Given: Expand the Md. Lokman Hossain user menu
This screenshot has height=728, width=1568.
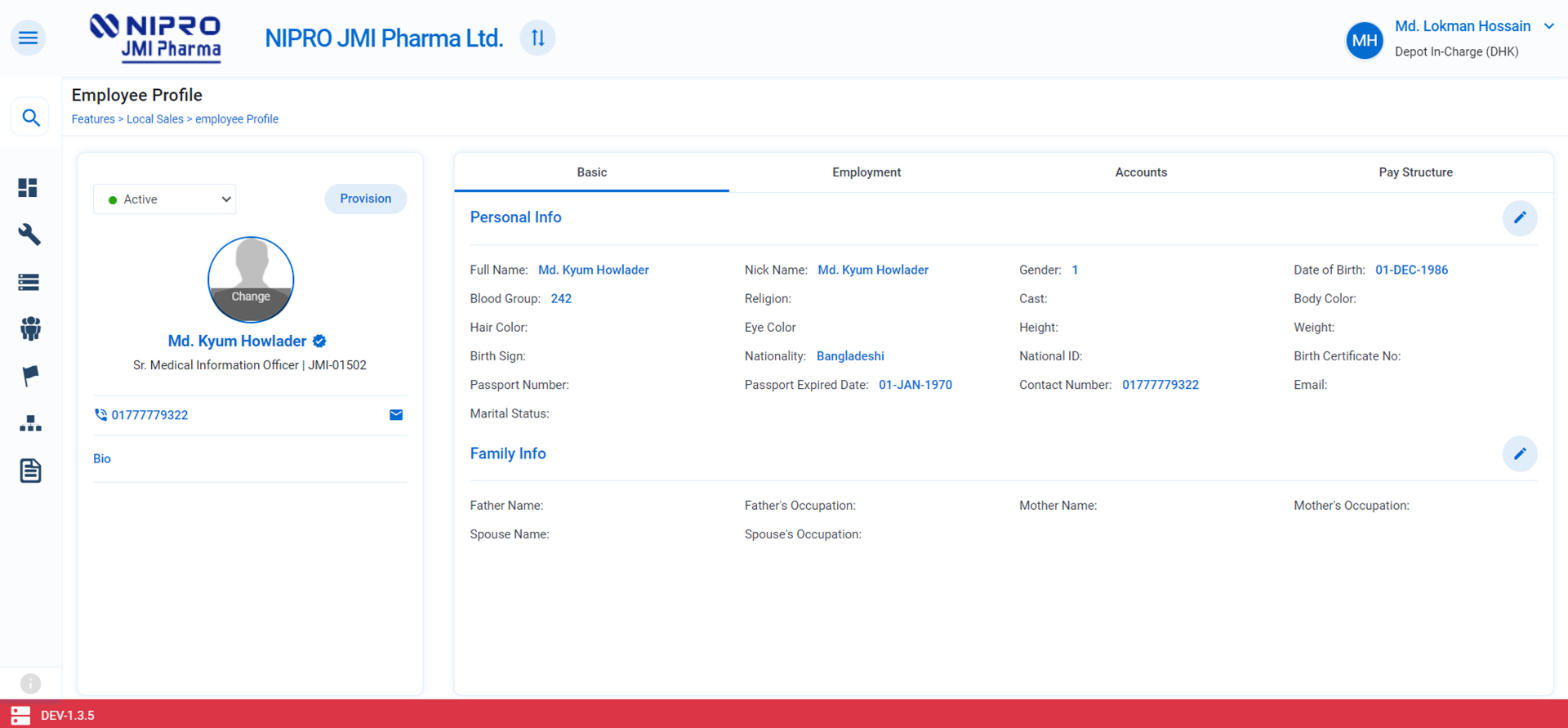Looking at the screenshot, I should click(x=1548, y=26).
